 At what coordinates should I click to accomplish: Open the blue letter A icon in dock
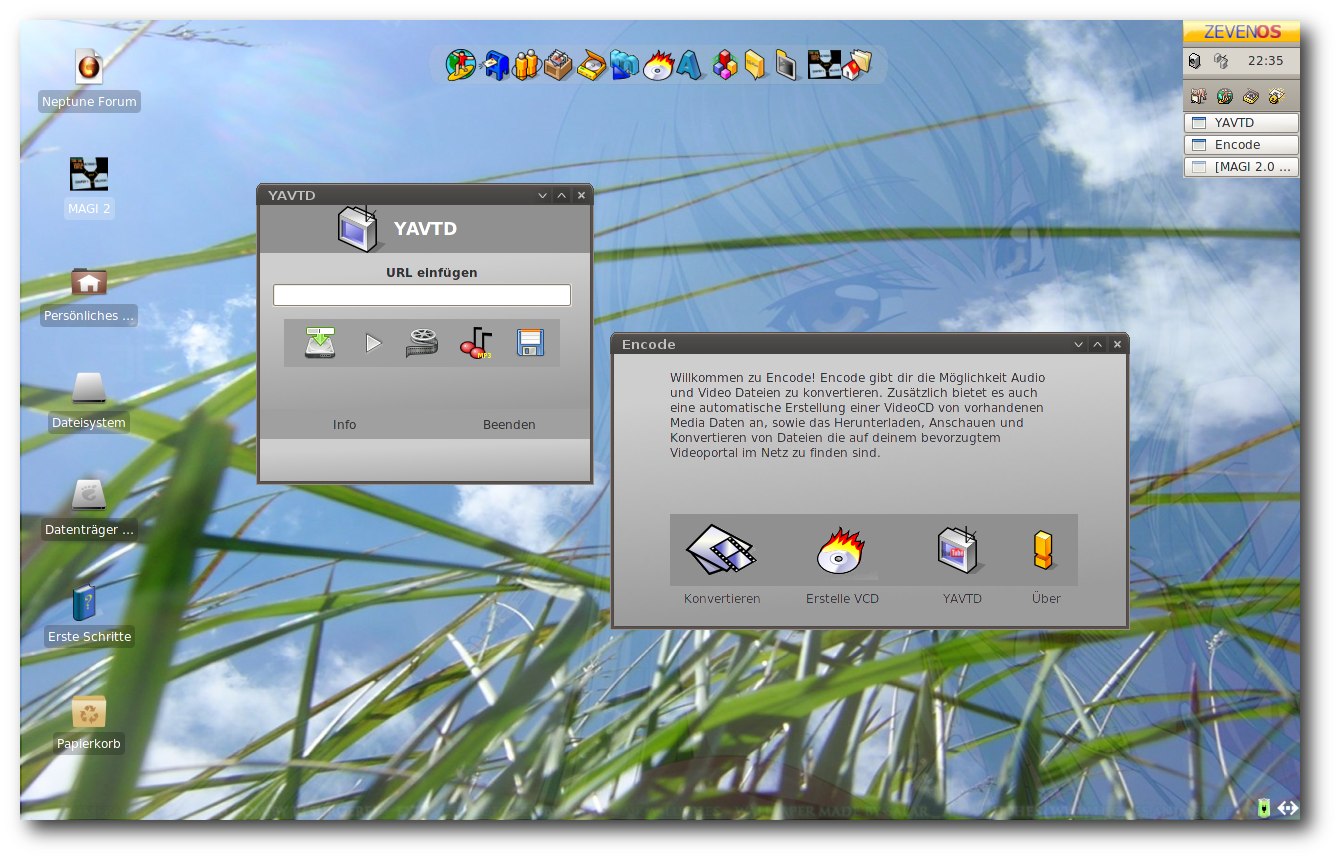pyautogui.click(x=689, y=65)
